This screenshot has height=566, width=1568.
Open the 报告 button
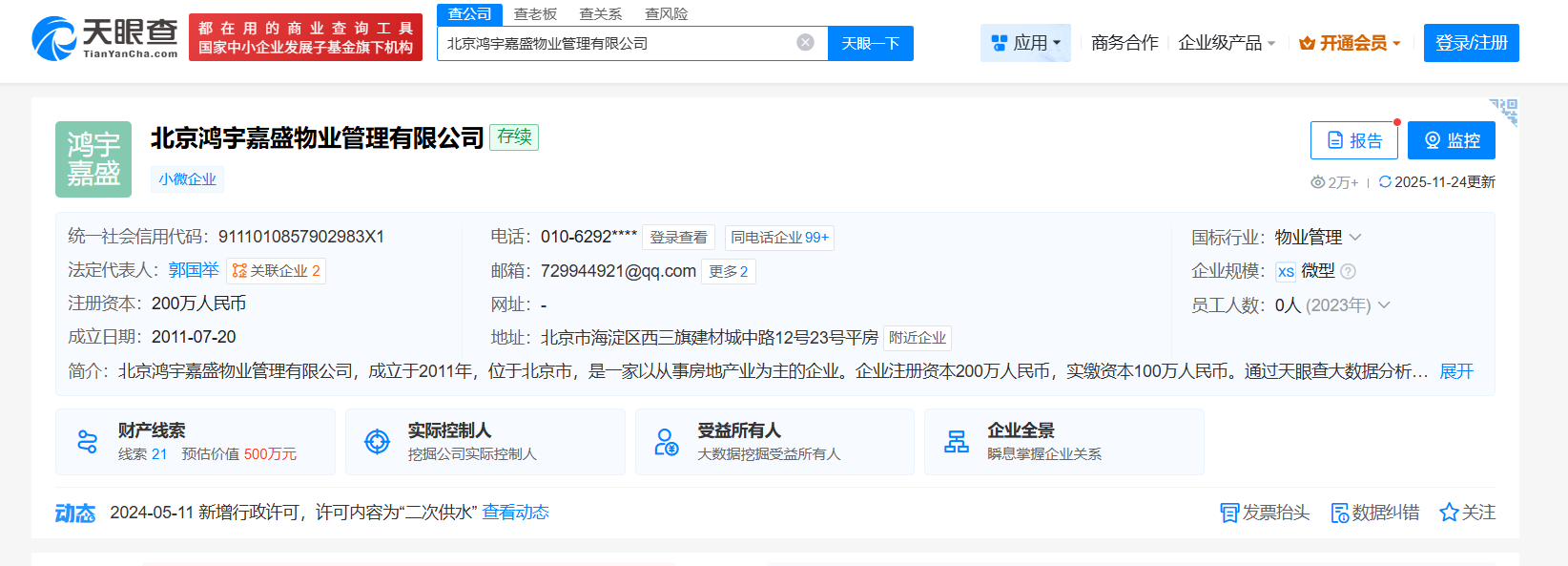point(1354,140)
